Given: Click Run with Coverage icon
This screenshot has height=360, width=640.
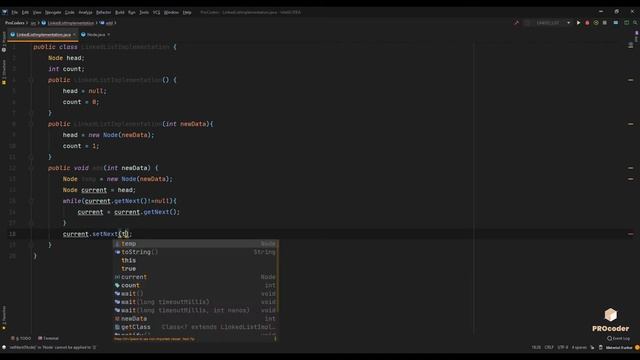Looking at the screenshot, I should click(596, 23).
